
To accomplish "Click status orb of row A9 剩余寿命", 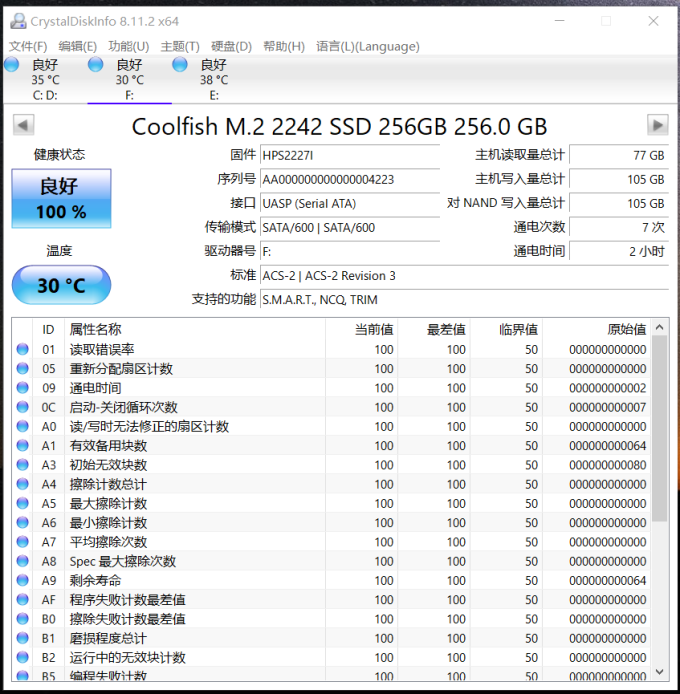I will pyautogui.click(x=23, y=580).
